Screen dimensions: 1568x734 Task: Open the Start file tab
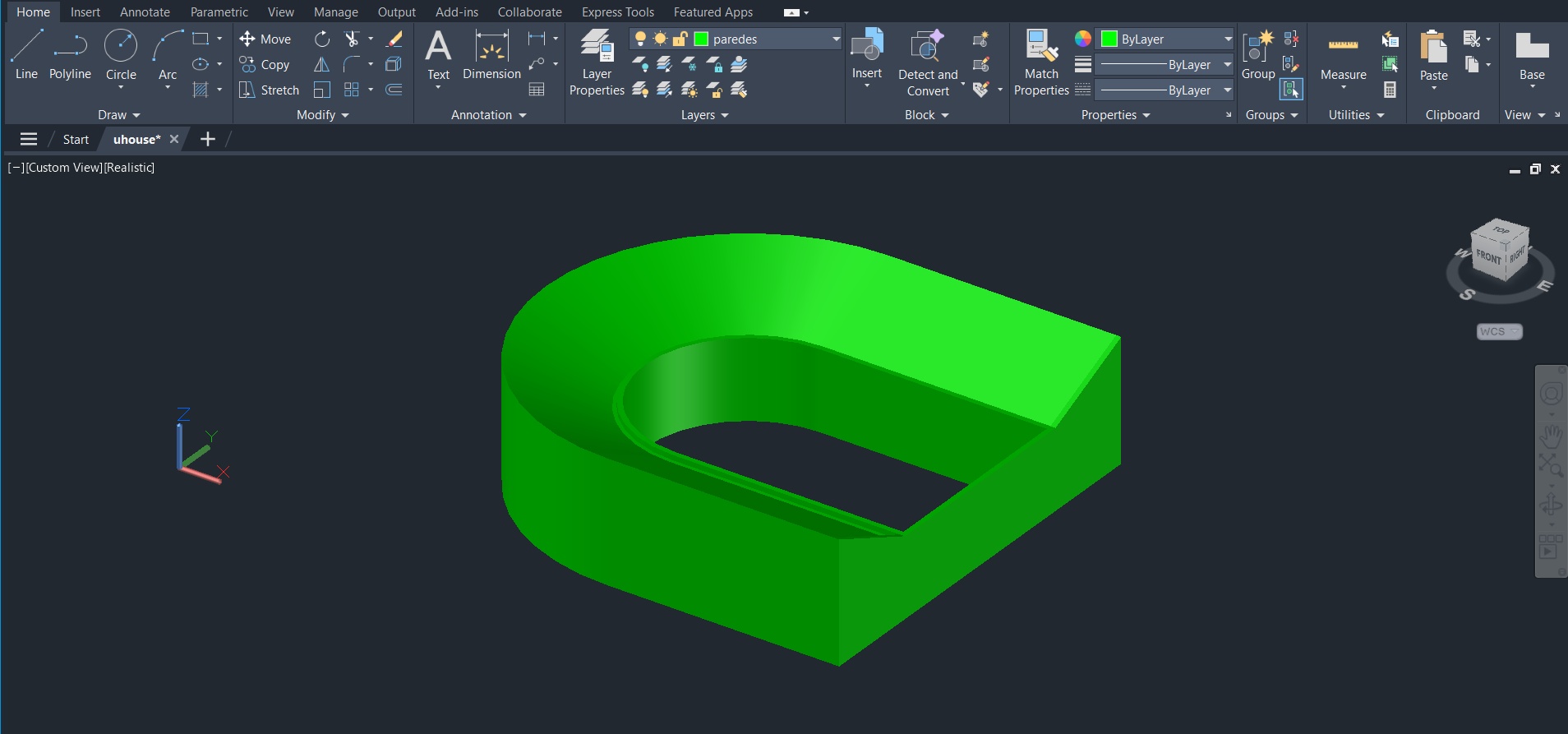coord(76,140)
